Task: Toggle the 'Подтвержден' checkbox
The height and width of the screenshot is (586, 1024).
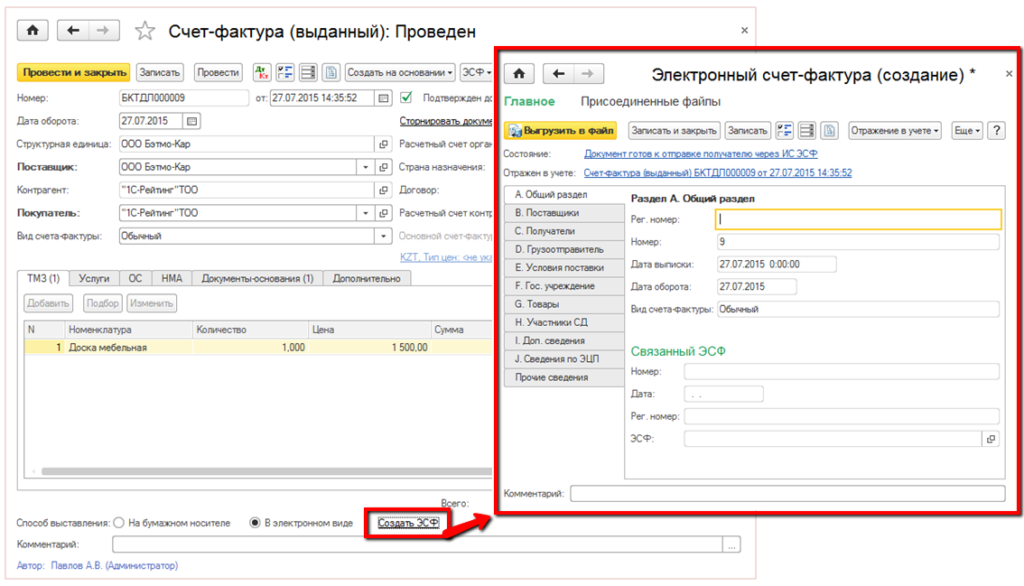Action: point(406,97)
